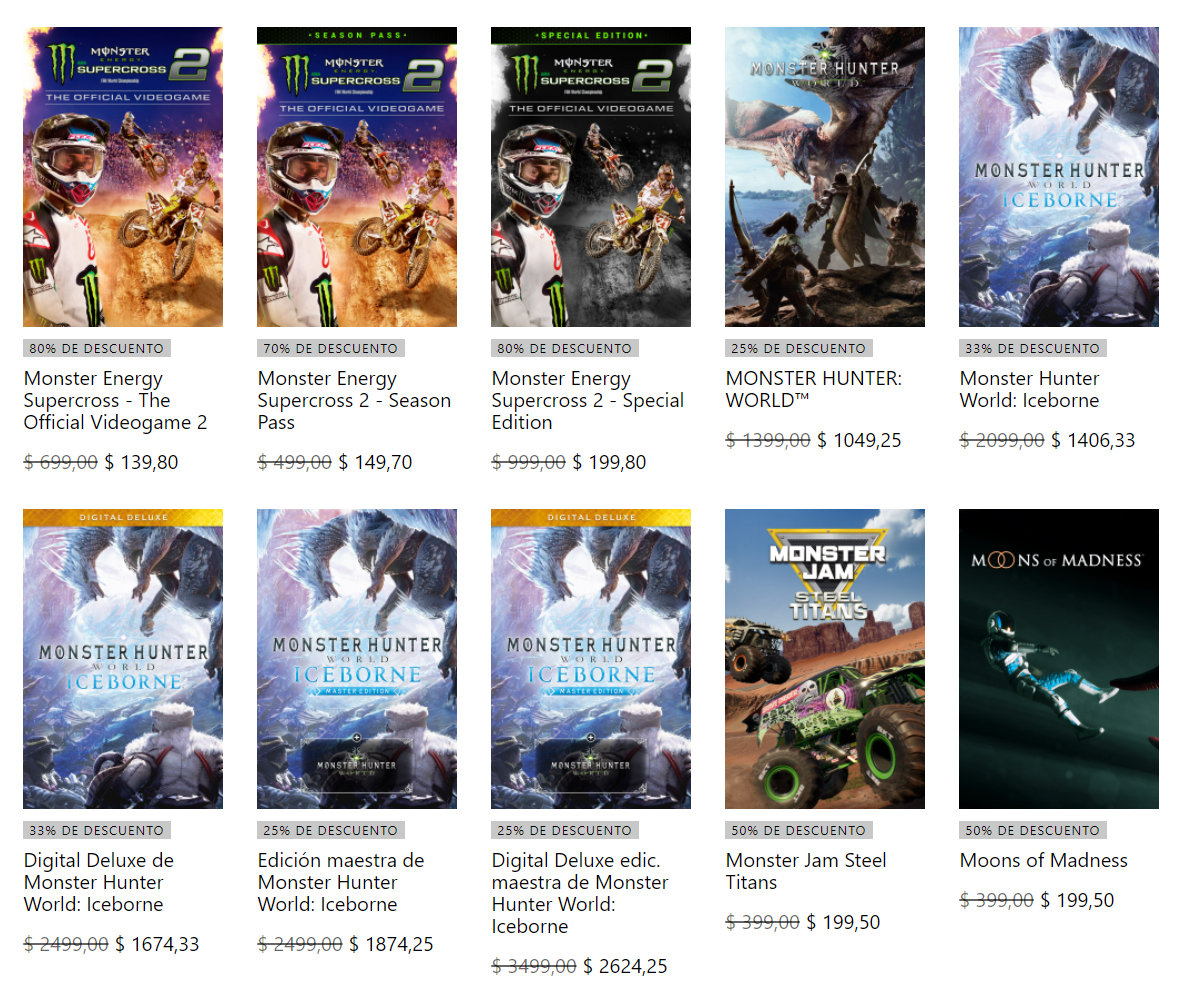Click the 70% DE DESCUENTO badge
The width and height of the screenshot is (1185, 985).
tap(330, 348)
